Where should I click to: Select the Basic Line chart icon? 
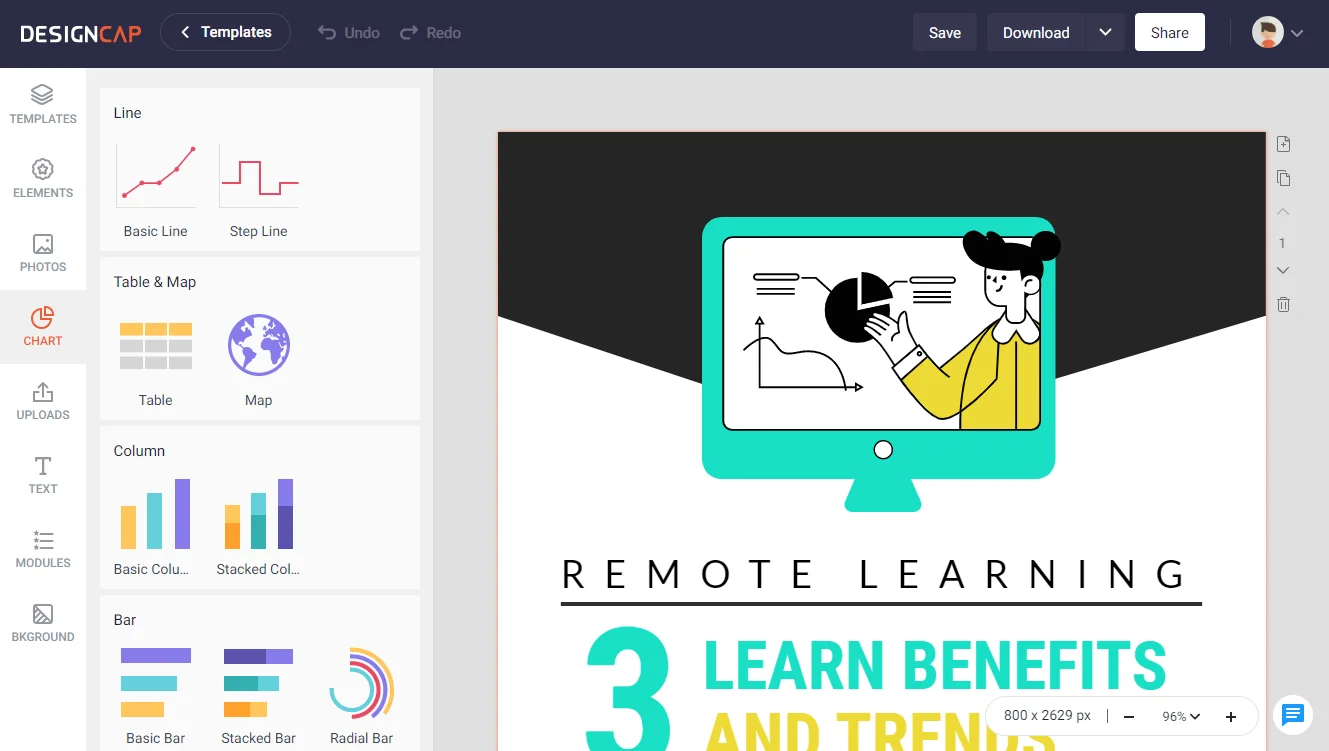click(x=156, y=177)
